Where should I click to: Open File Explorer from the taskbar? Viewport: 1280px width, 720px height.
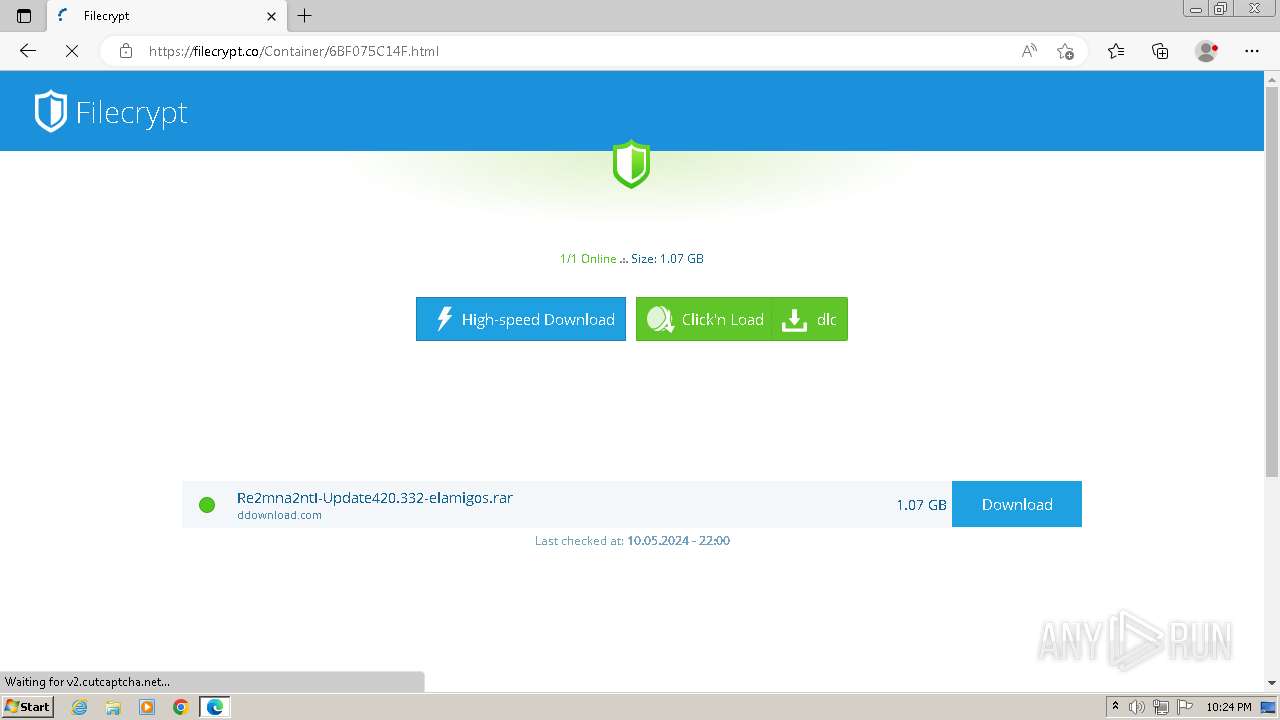click(113, 707)
